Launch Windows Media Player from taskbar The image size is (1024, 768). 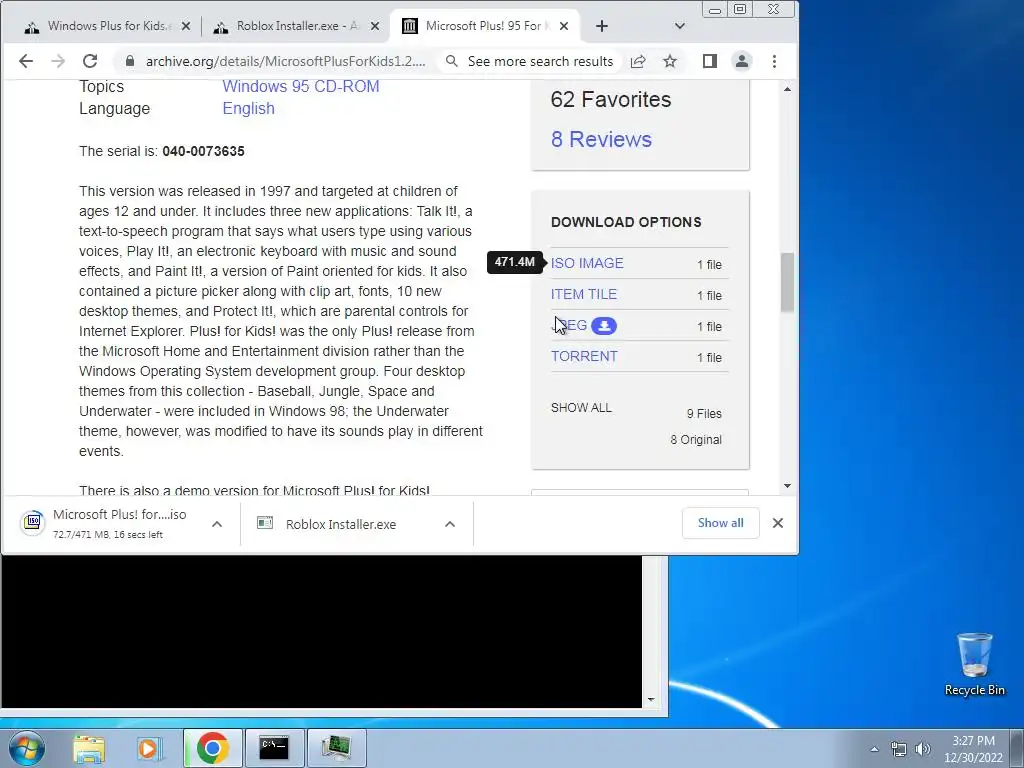[x=150, y=748]
